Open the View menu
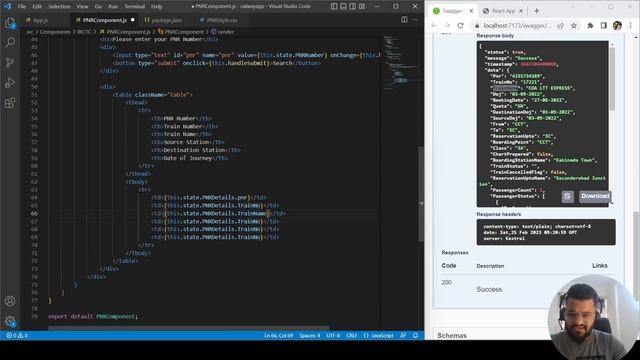The image size is (640, 360). click(82, 7)
